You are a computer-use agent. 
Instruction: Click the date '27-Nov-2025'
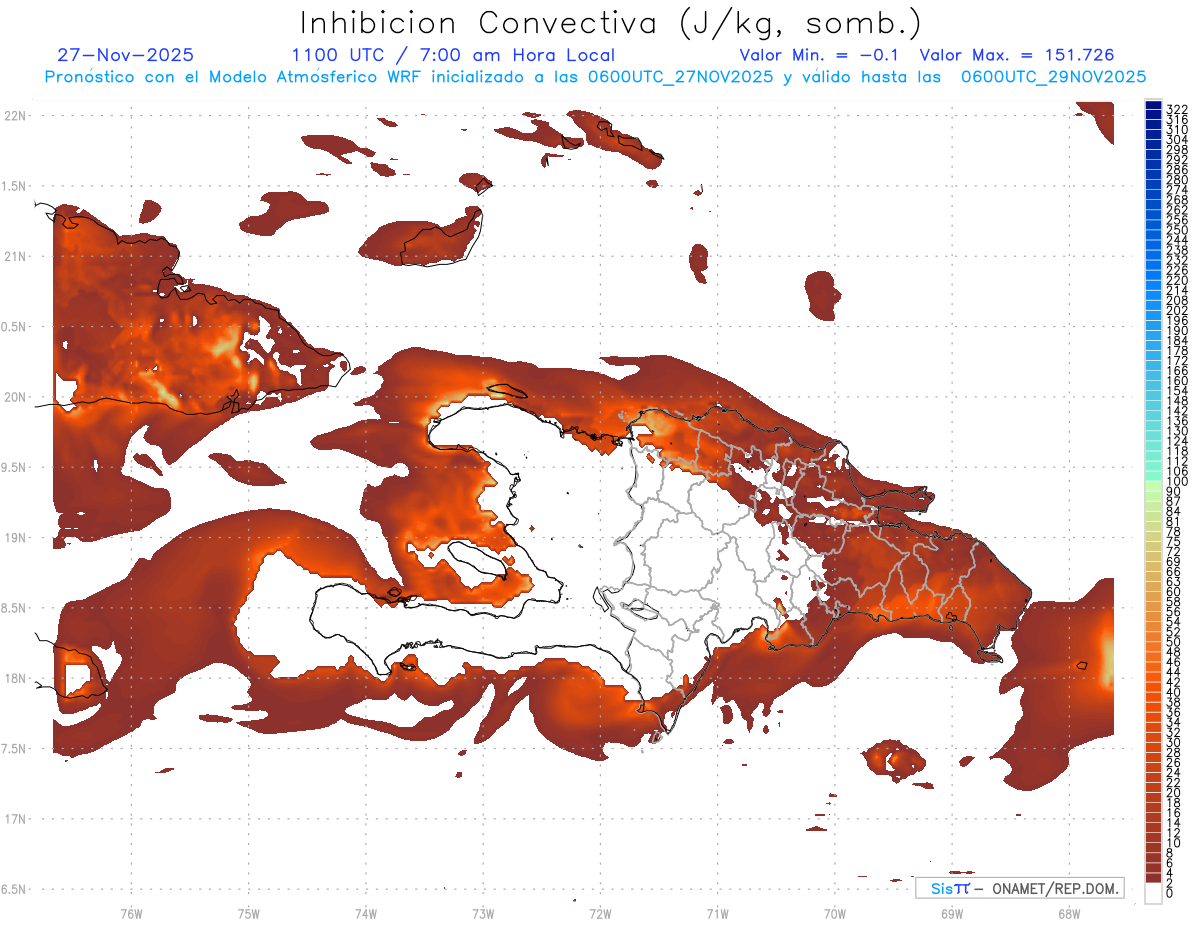(x=125, y=55)
